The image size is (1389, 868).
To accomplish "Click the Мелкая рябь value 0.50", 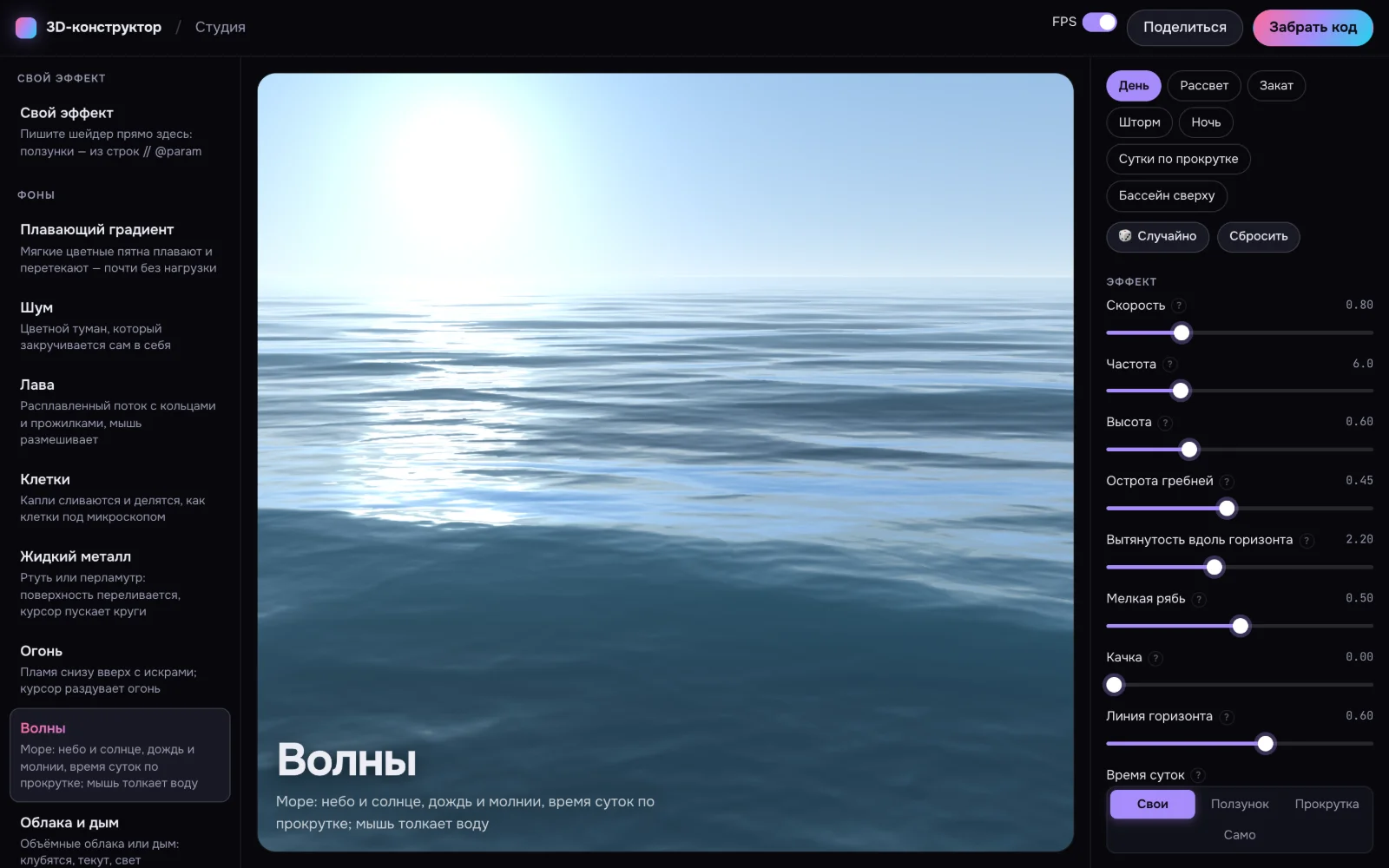I will pyautogui.click(x=1359, y=598).
